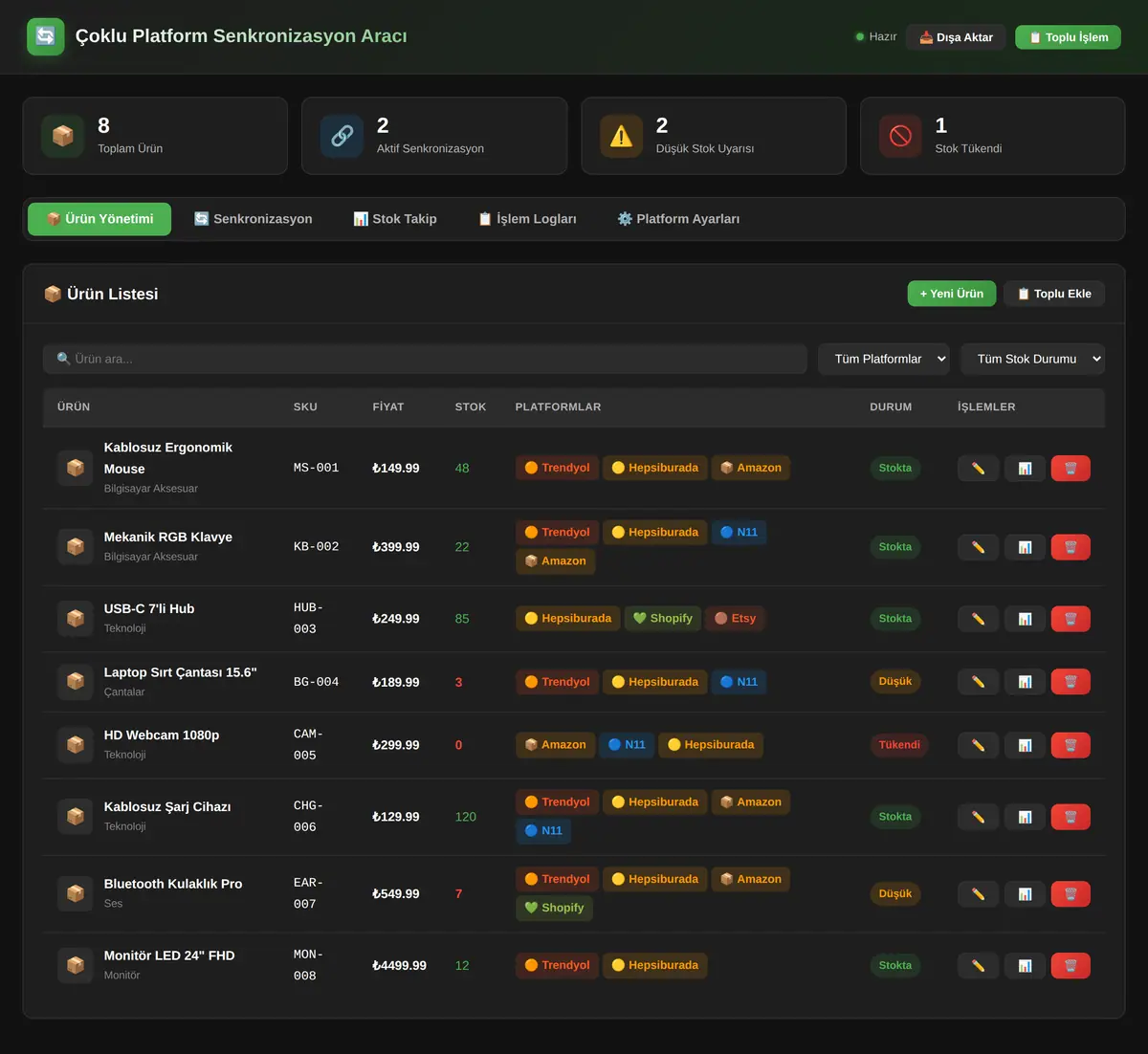Image resolution: width=1148 pixels, height=1054 pixels.
Task: Delete Kablosuz Şarj Cihazı row
Action: coord(1071,817)
